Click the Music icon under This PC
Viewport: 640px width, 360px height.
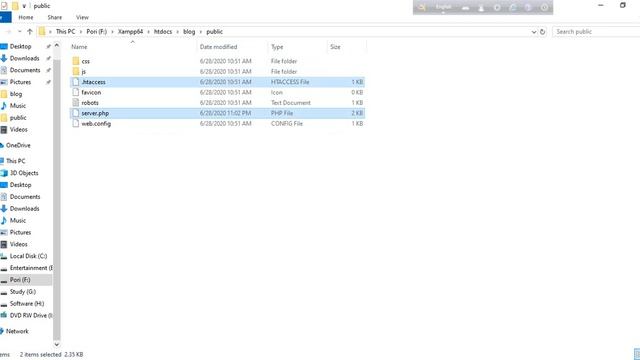[4, 220]
